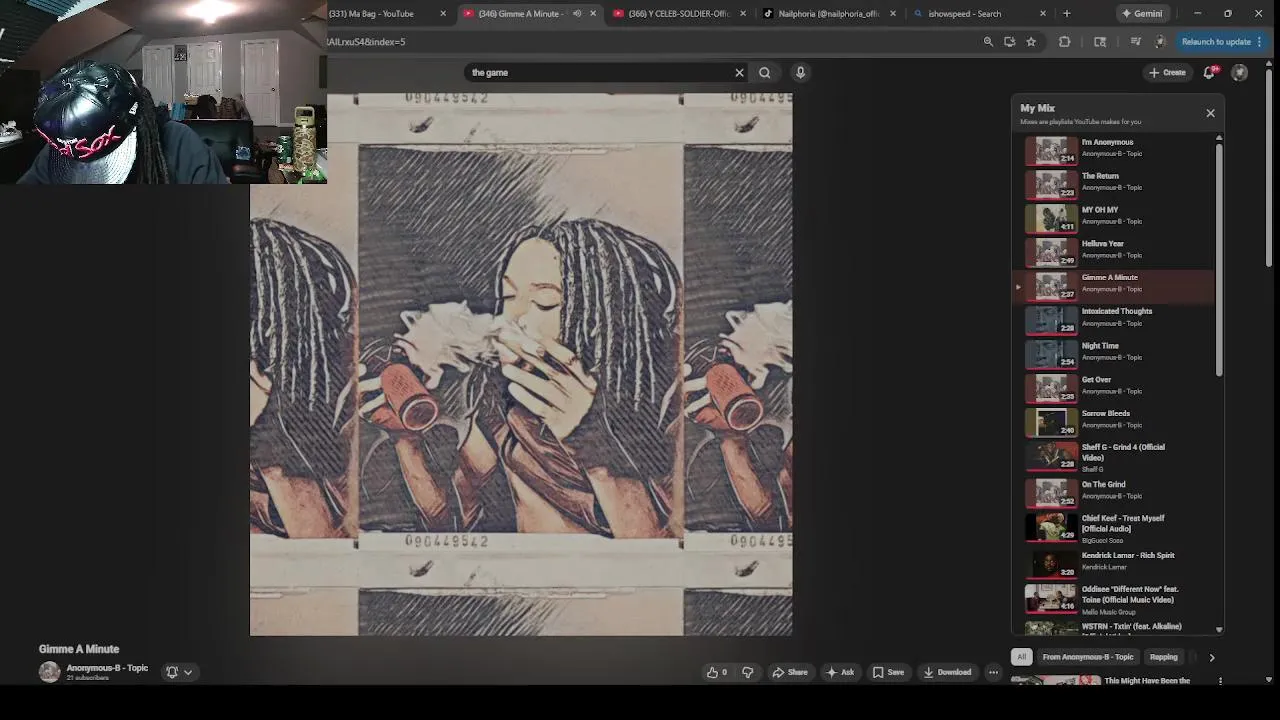Image resolution: width=1280 pixels, height=720 pixels.
Task: Switch to the Ma Bag - YouTube tab
Action: [x=380, y=14]
